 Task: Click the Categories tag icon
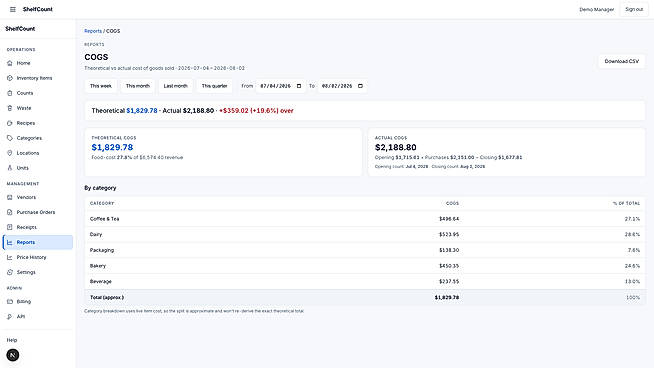coord(10,138)
